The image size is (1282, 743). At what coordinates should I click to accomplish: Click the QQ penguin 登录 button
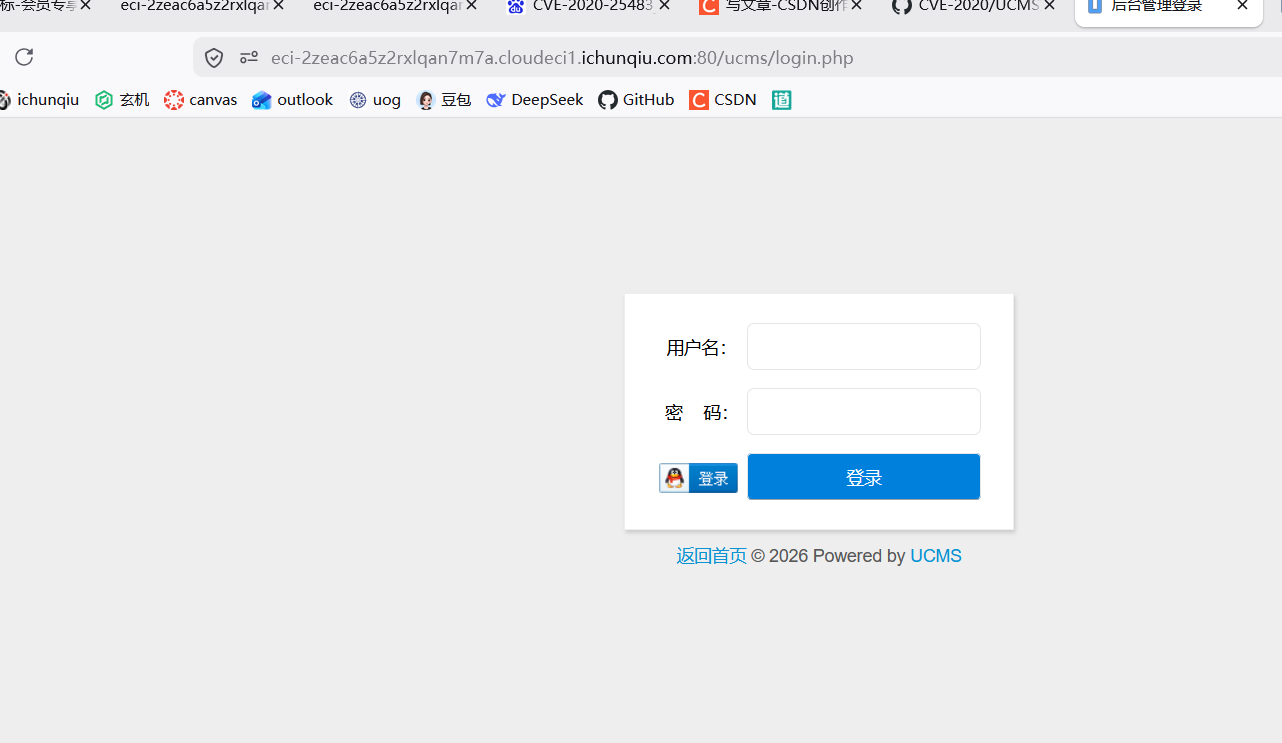click(x=698, y=478)
